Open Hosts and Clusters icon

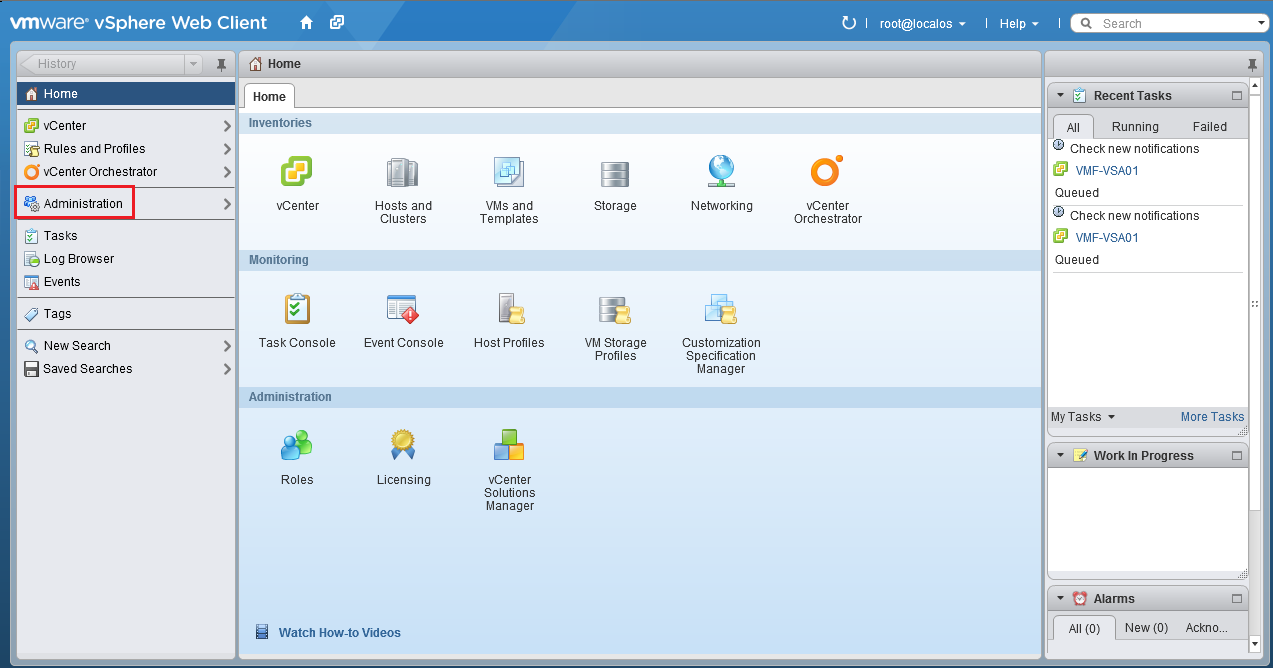(403, 173)
